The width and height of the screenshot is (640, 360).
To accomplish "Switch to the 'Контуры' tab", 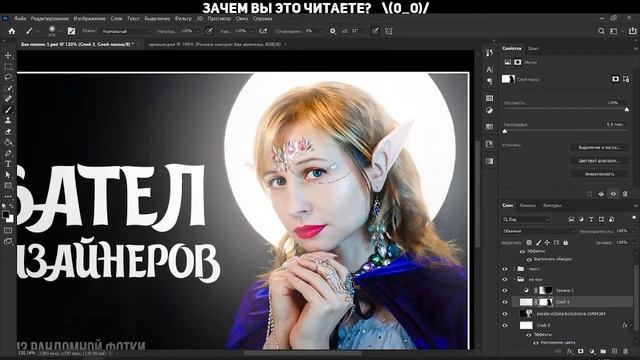I will click(552, 205).
